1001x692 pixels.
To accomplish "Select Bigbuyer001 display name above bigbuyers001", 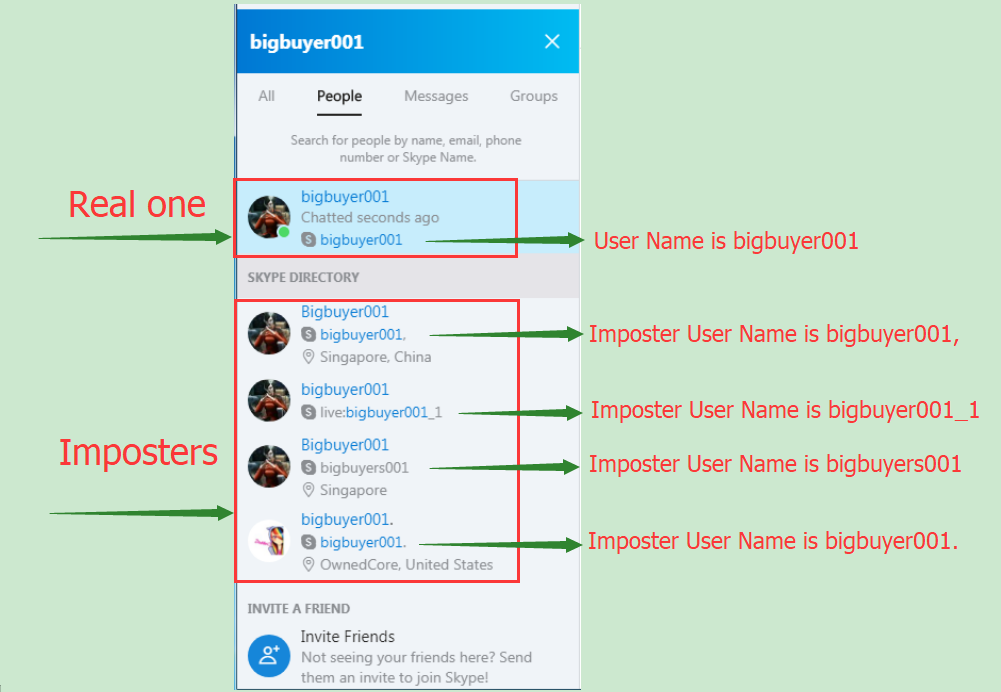I will pos(345,444).
